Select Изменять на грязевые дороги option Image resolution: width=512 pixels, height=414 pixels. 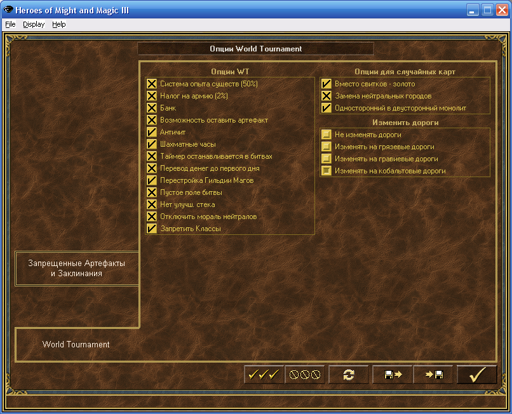[x=326, y=147]
